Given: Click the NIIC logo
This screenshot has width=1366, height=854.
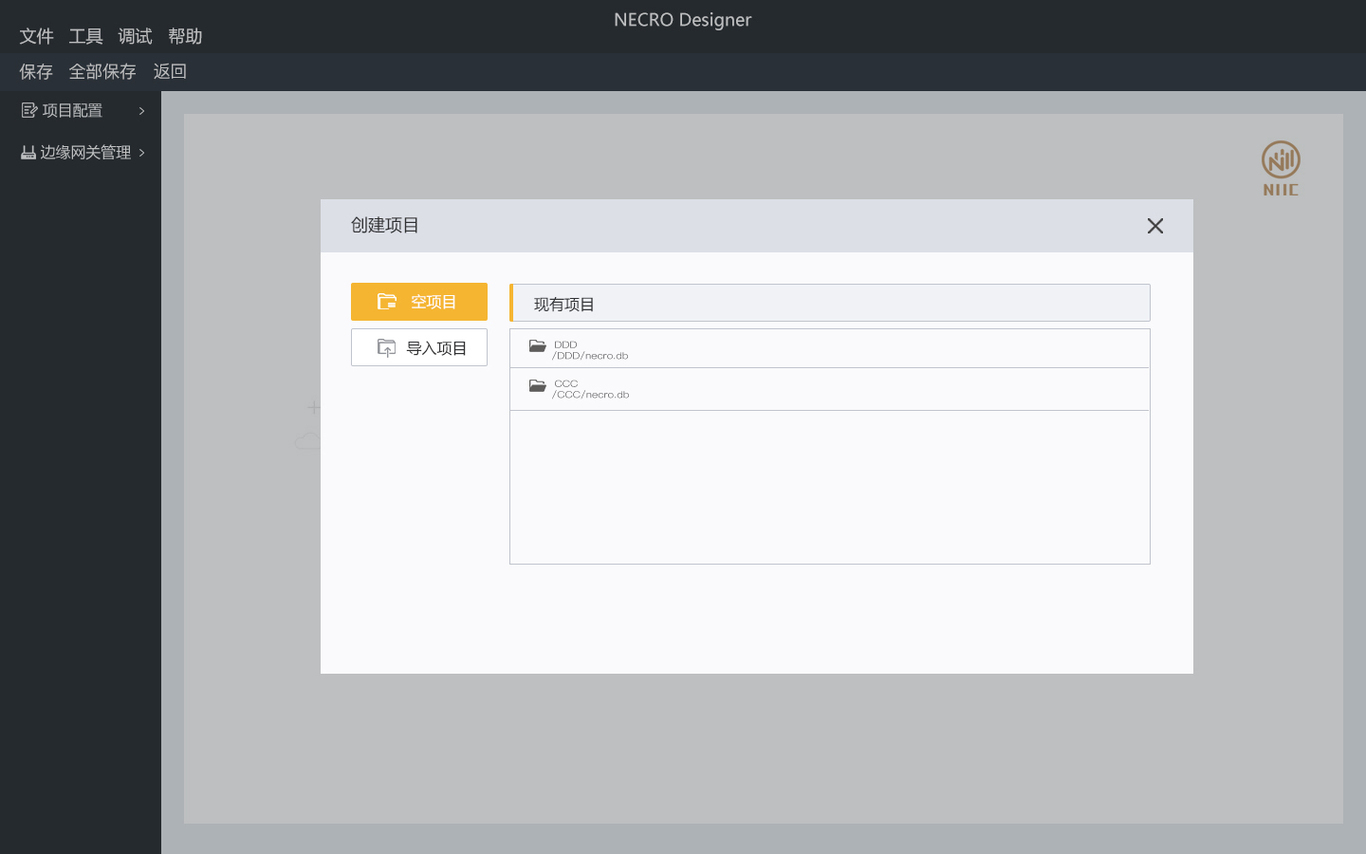Looking at the screenshot, I should click(x=1281, y=168).
